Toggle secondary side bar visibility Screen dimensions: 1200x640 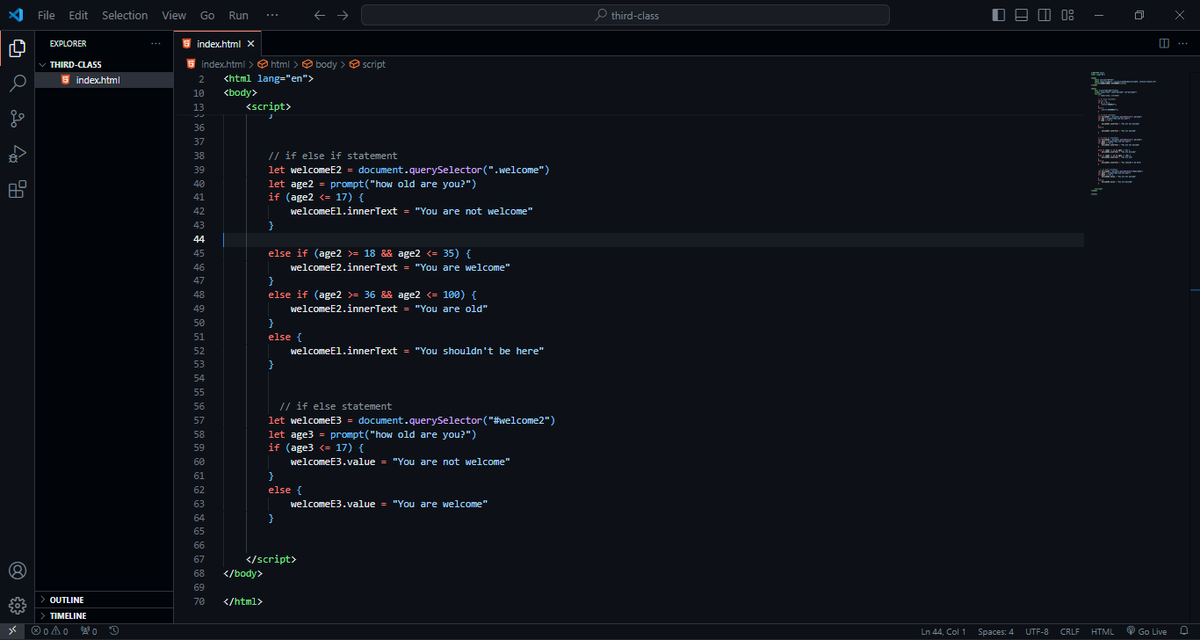pyautogui.click(x=1044, y=15)
